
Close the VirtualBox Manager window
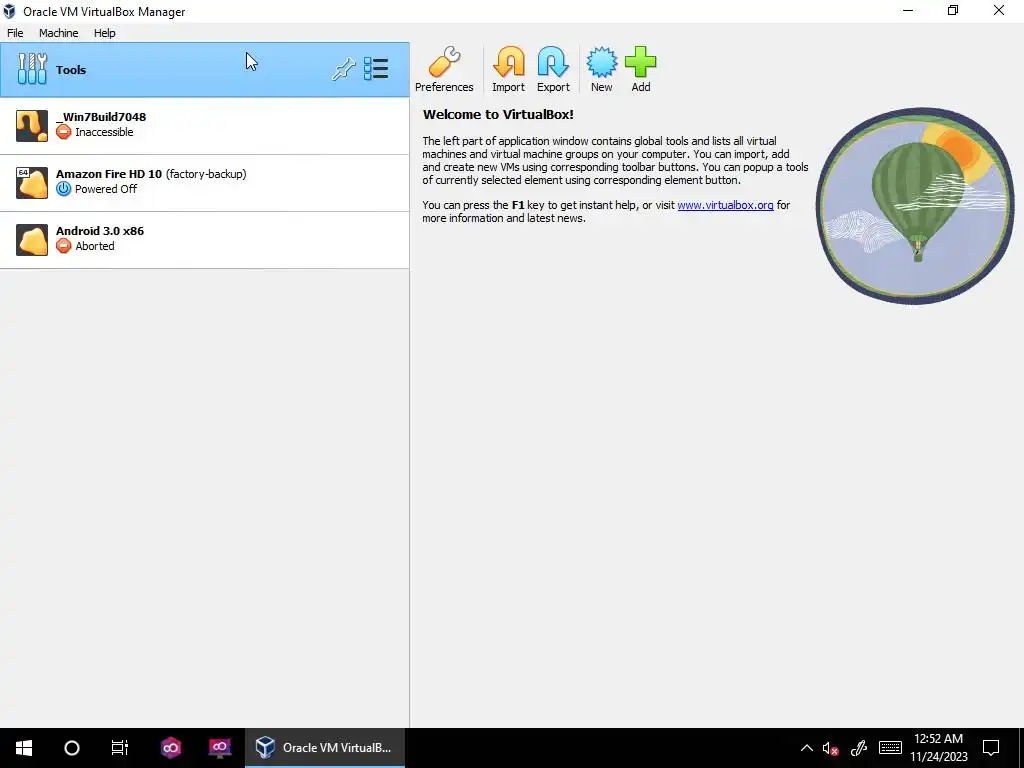click(999, 10)
